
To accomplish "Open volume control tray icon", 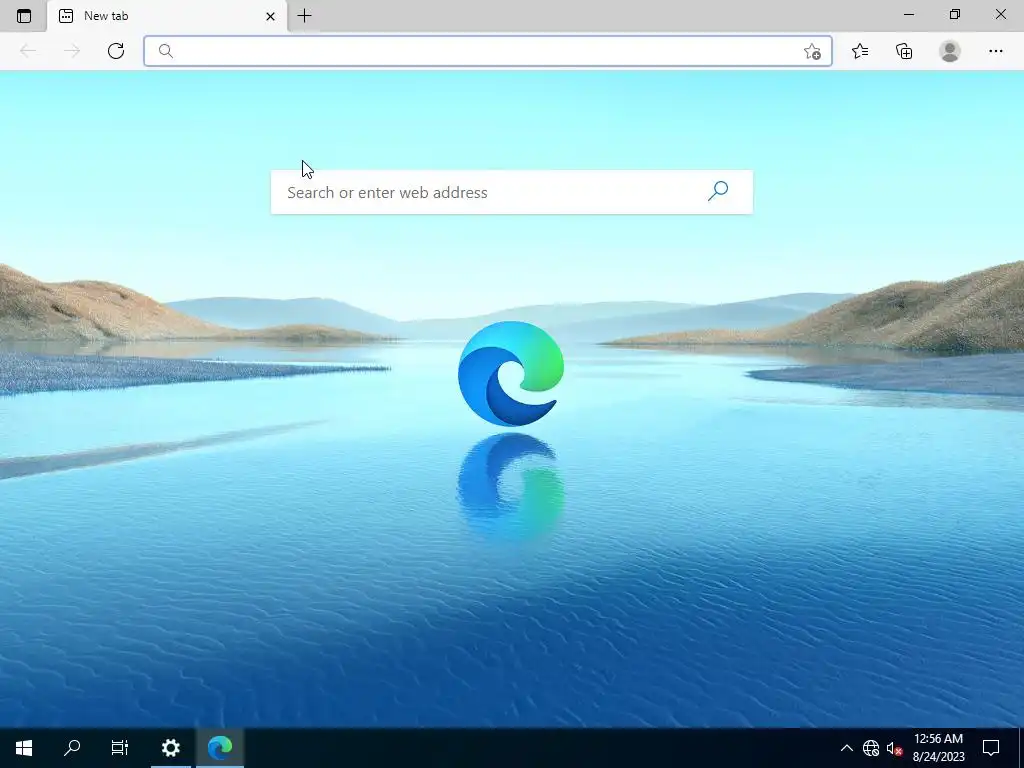I will point(894,748).
